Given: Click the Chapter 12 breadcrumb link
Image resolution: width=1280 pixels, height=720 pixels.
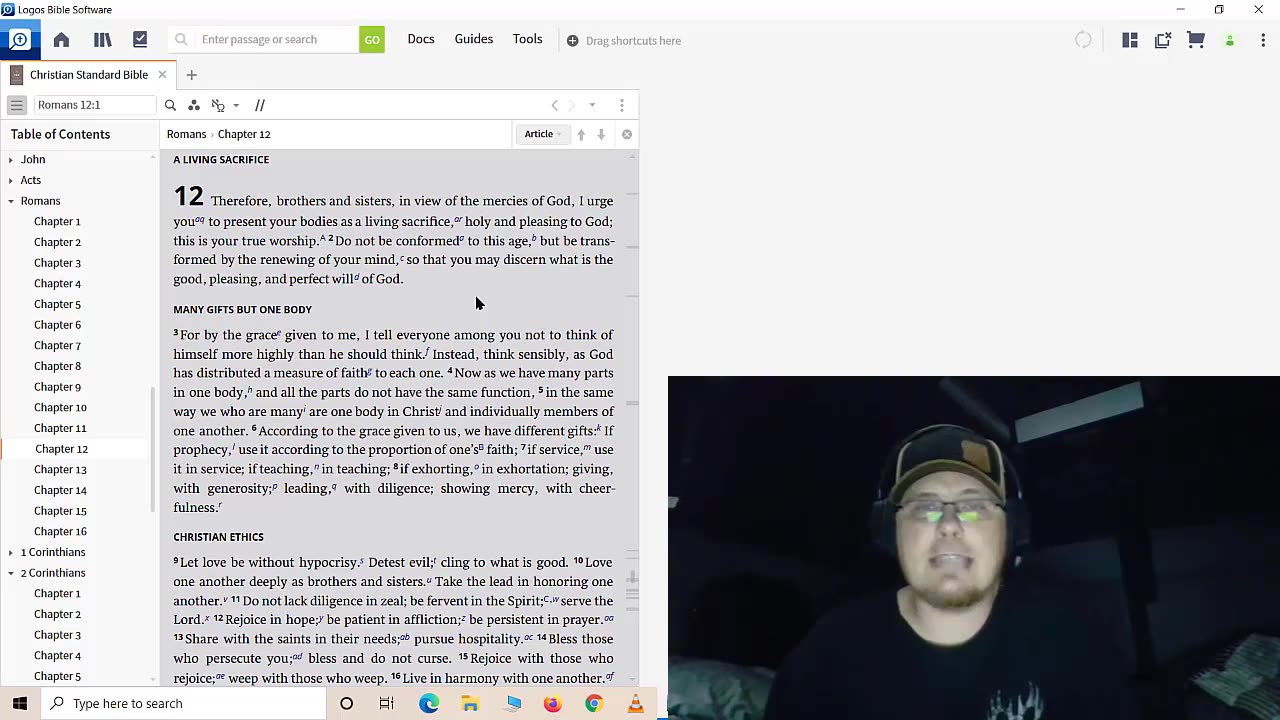Looking at the screenshot, I should point(244,134).
